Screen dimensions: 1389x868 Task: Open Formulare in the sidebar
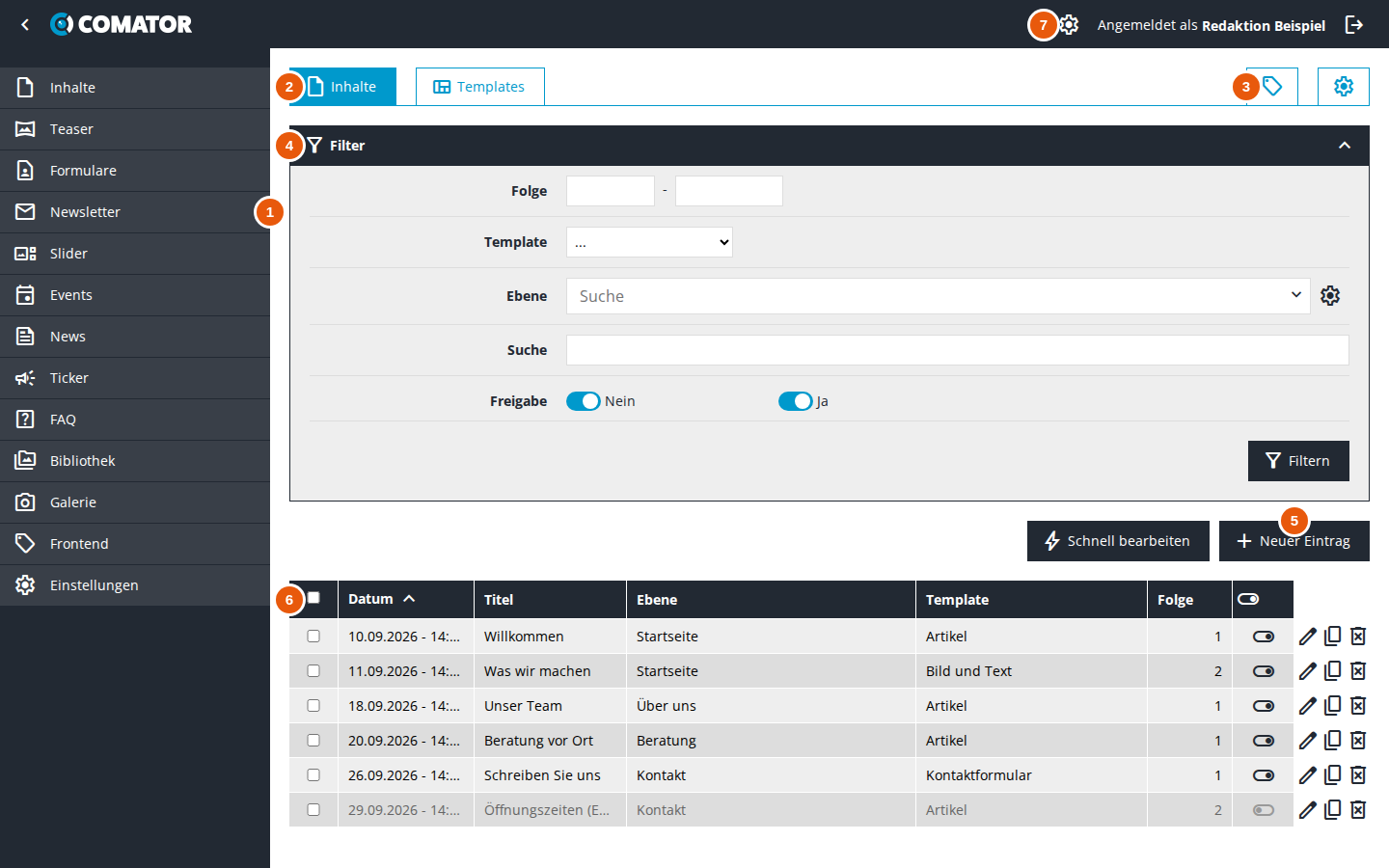coord(135,171)
